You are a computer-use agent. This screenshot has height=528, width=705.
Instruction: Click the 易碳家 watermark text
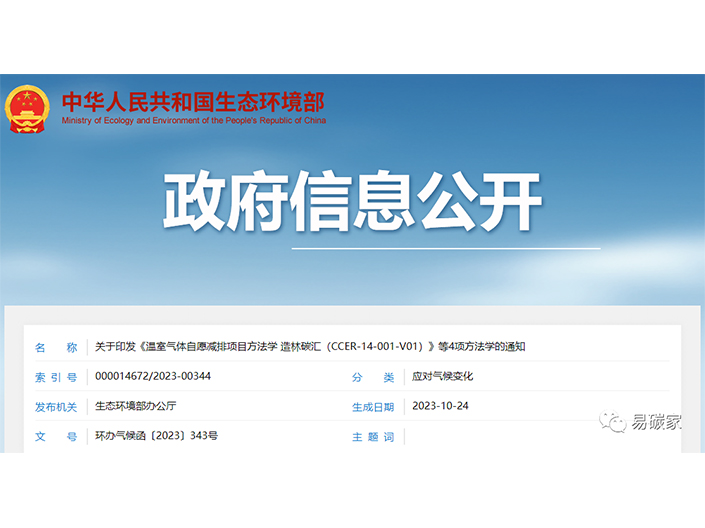[x=657, y=422]
